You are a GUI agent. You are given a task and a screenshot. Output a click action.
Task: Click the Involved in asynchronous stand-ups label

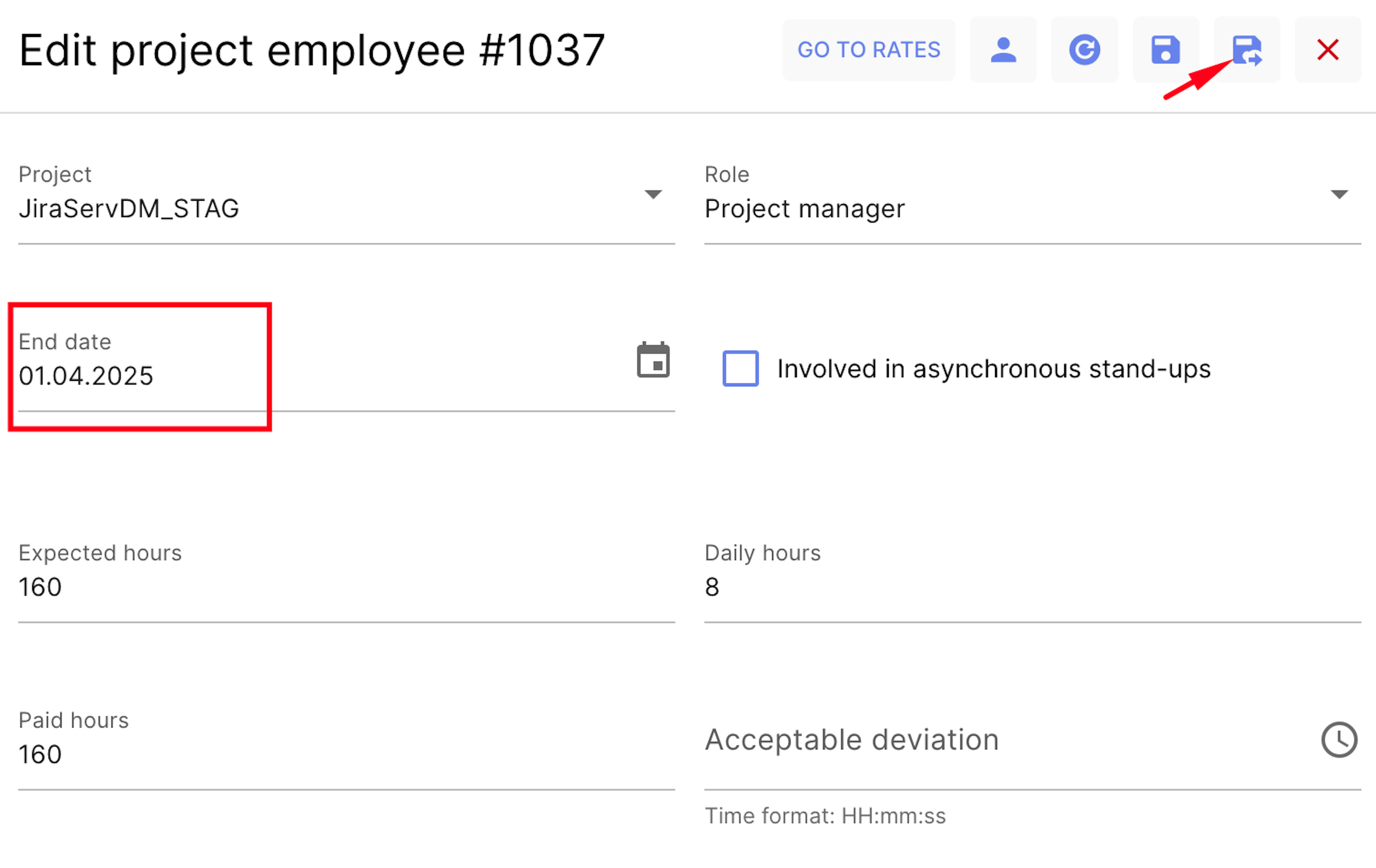(x=994, y=369)
